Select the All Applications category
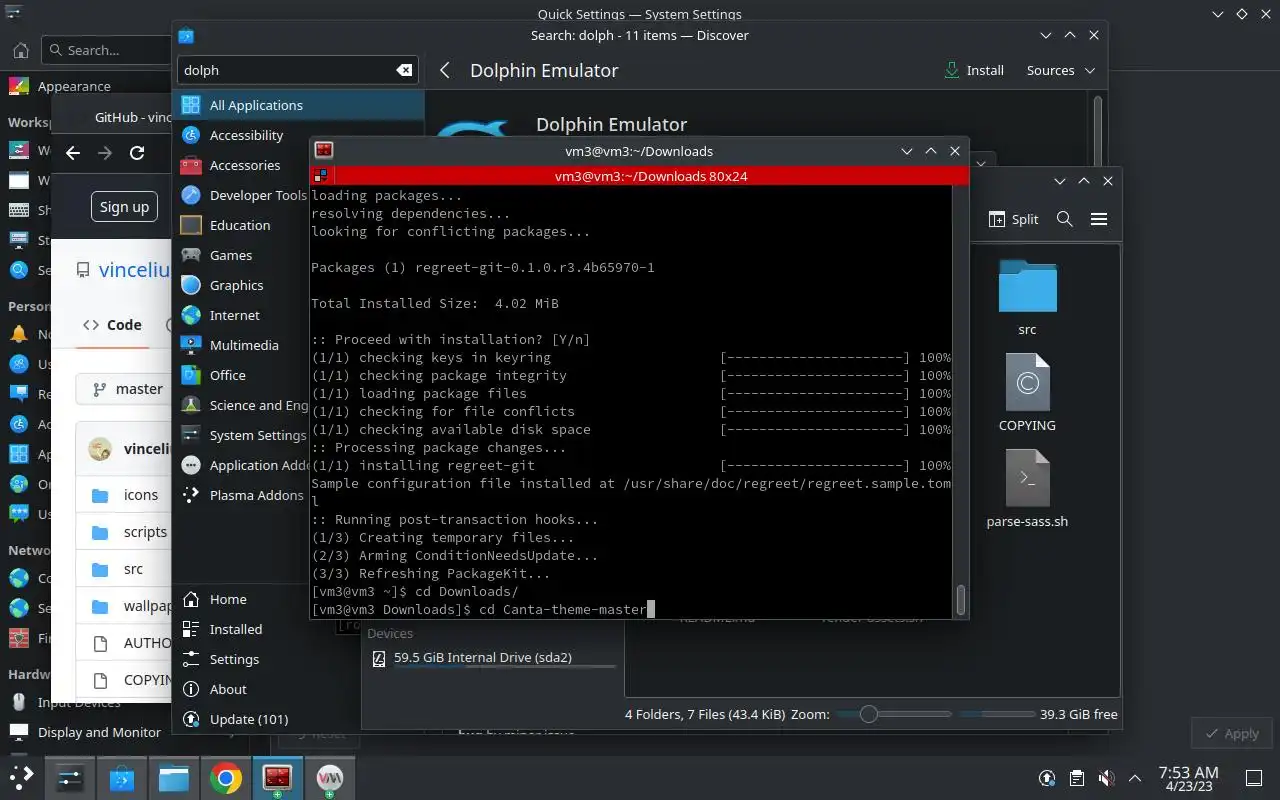This screenshot has height=800, width=1280. click(299, 105)
